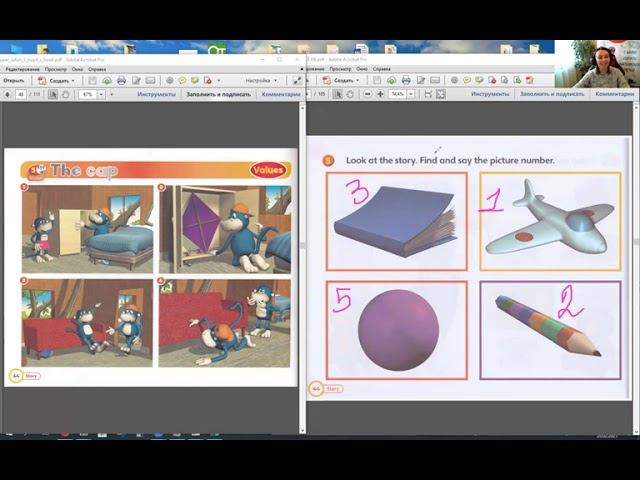The width and height of the screenshot is (640, 480).
Task: Open zoom percentage dropdown in left window
Action: click(x=101, y=94)
